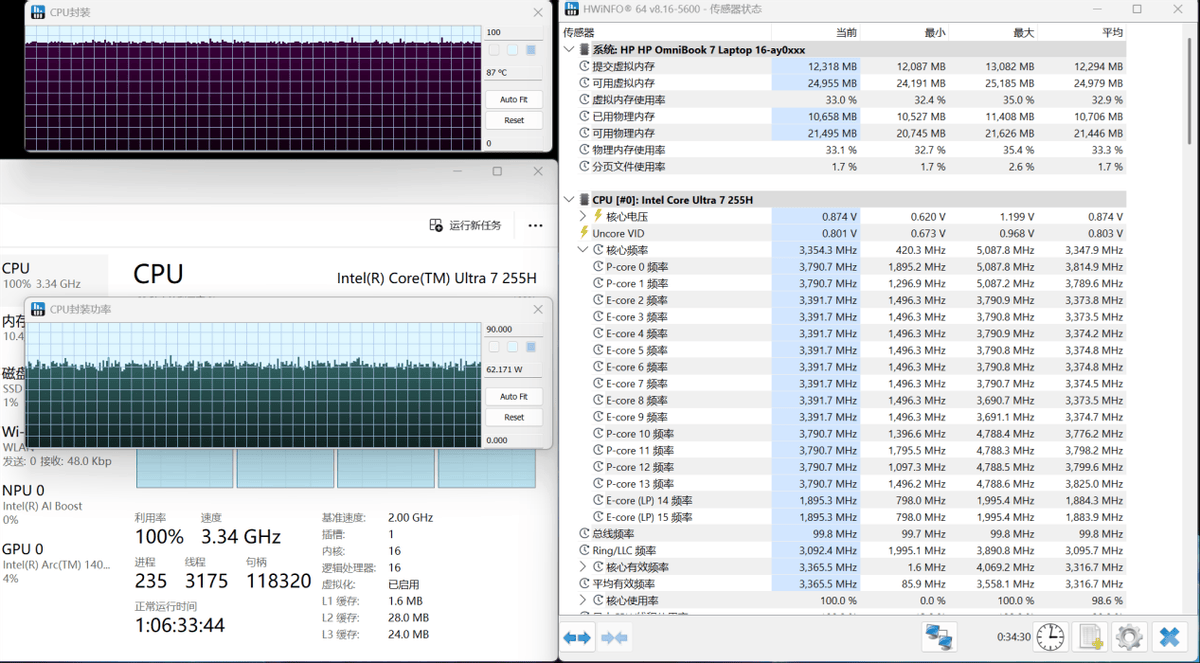Click the log file with plus icon

(1090, 636)
